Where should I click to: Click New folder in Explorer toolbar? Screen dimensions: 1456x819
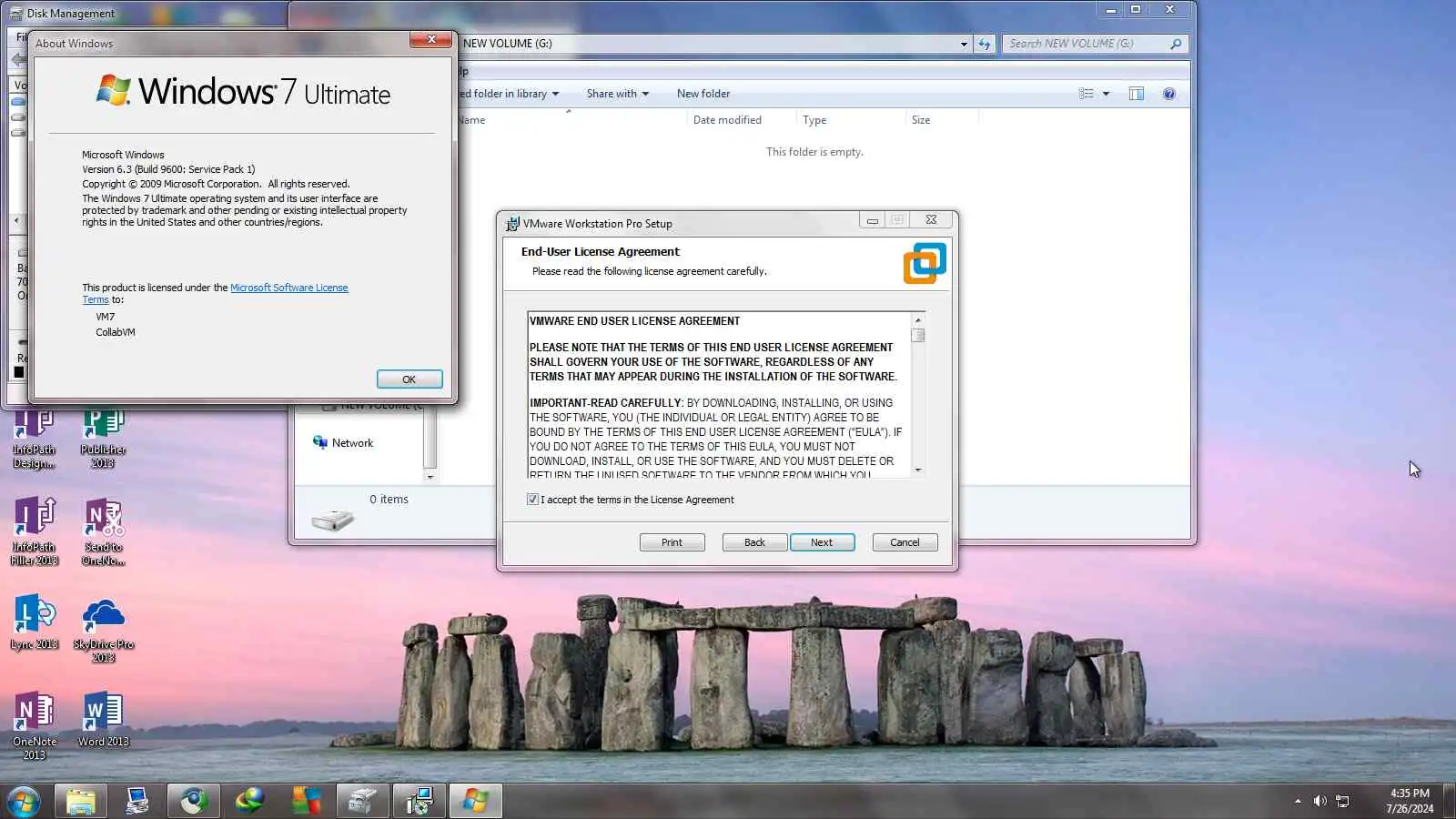pyautogui.click(x=703, y=94)
